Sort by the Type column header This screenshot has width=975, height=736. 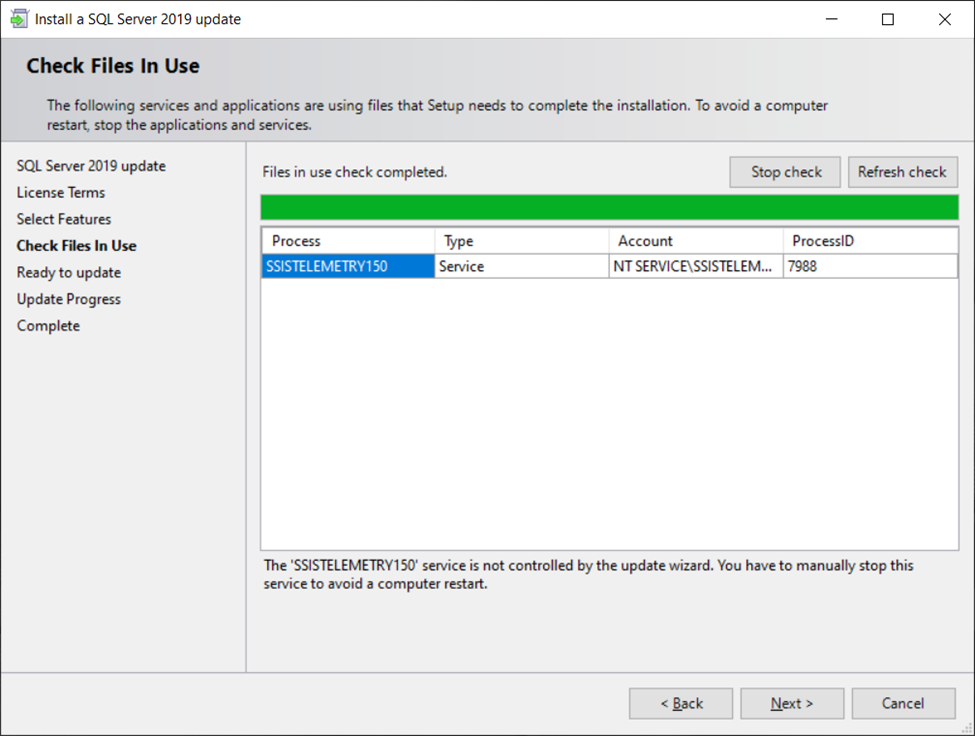(x=521, y=241)
